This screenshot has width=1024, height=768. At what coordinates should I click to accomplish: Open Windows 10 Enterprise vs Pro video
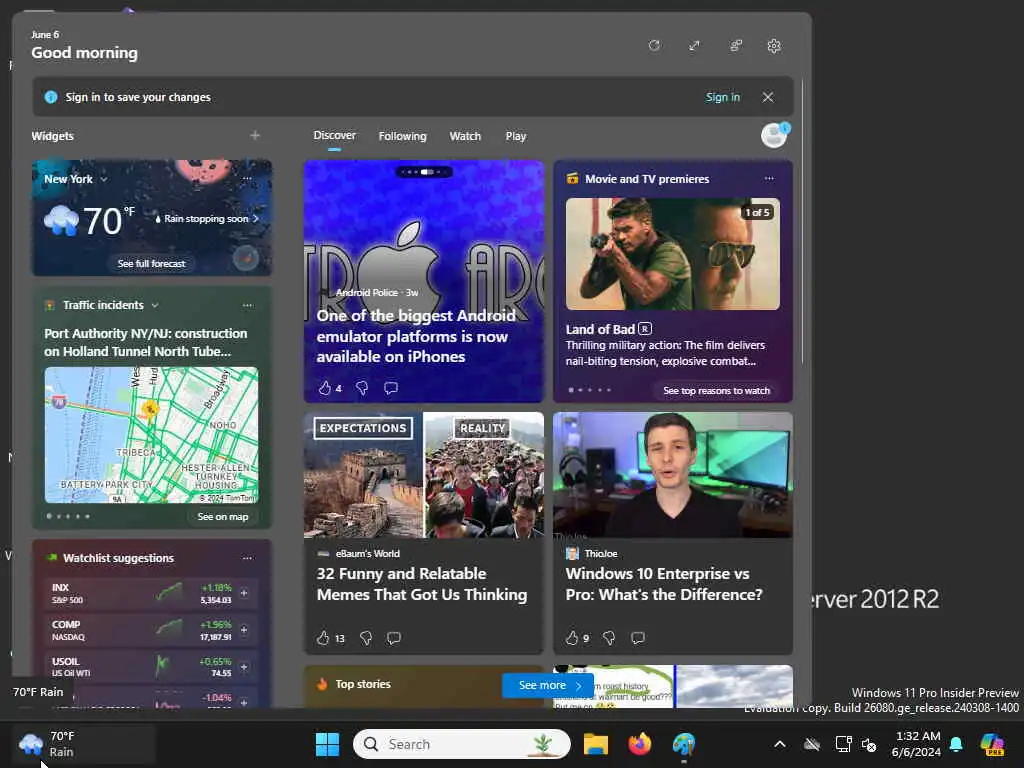pos(664,584)
